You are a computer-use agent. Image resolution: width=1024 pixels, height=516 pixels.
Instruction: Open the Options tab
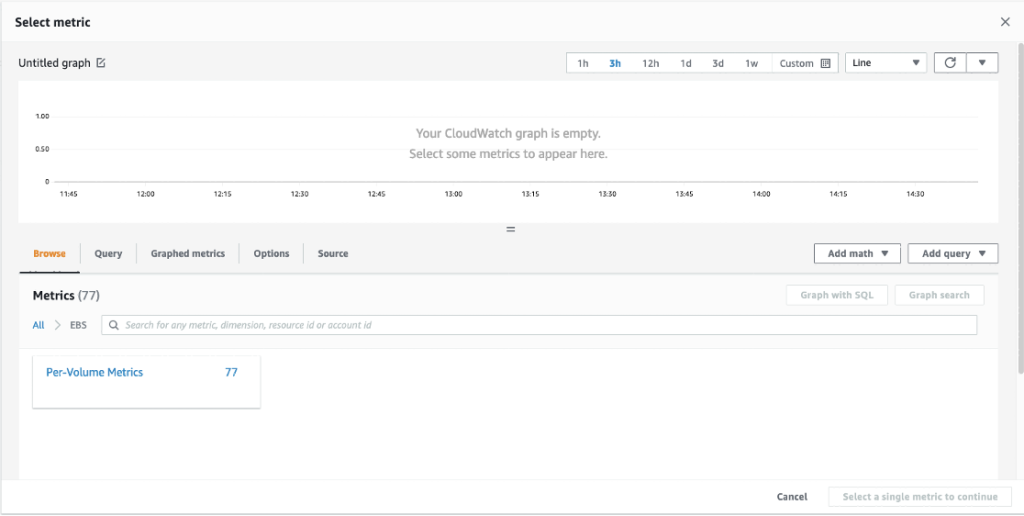tap(272, 253)
